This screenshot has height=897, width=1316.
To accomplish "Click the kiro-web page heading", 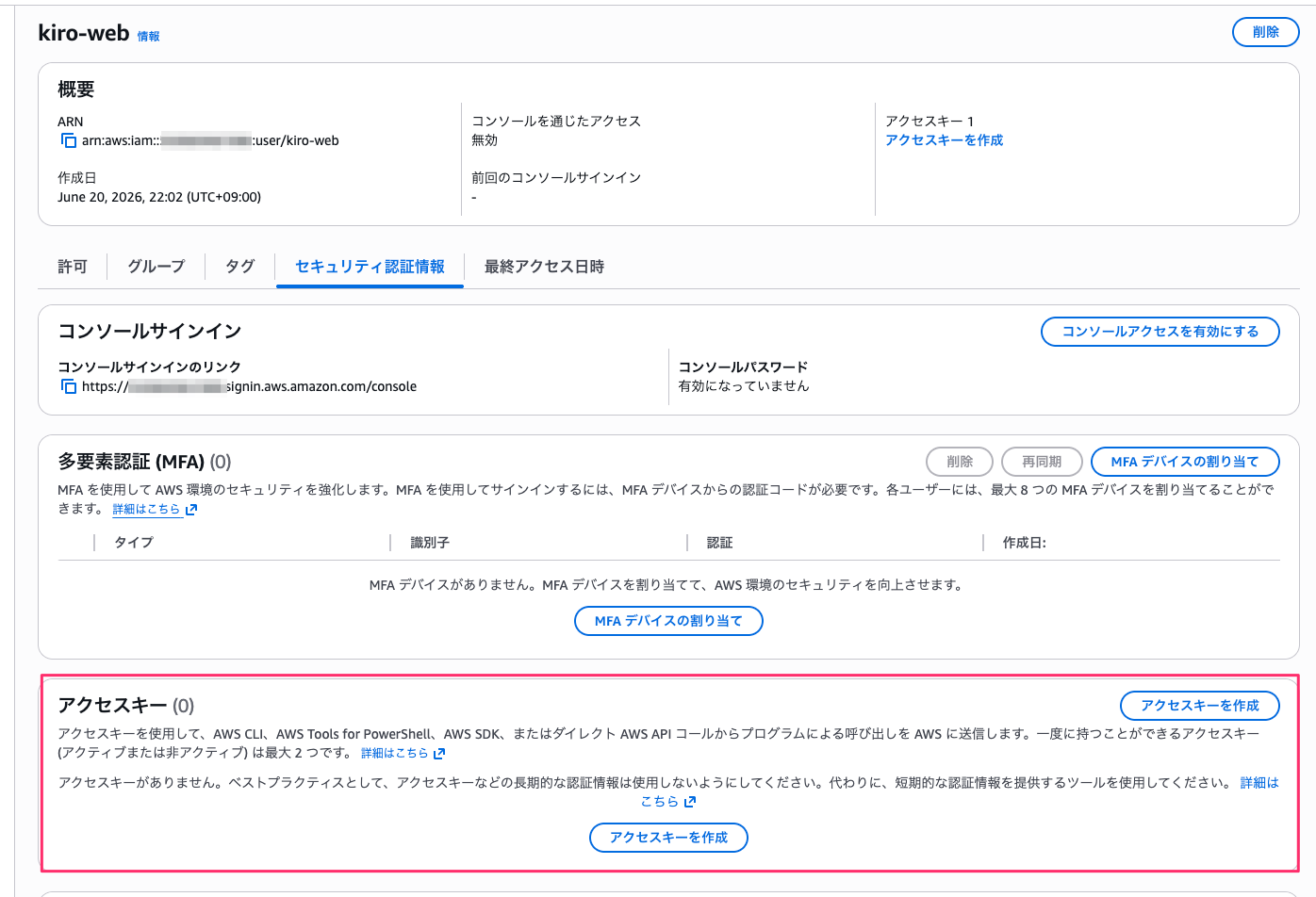I will click(x=83, y=33).
